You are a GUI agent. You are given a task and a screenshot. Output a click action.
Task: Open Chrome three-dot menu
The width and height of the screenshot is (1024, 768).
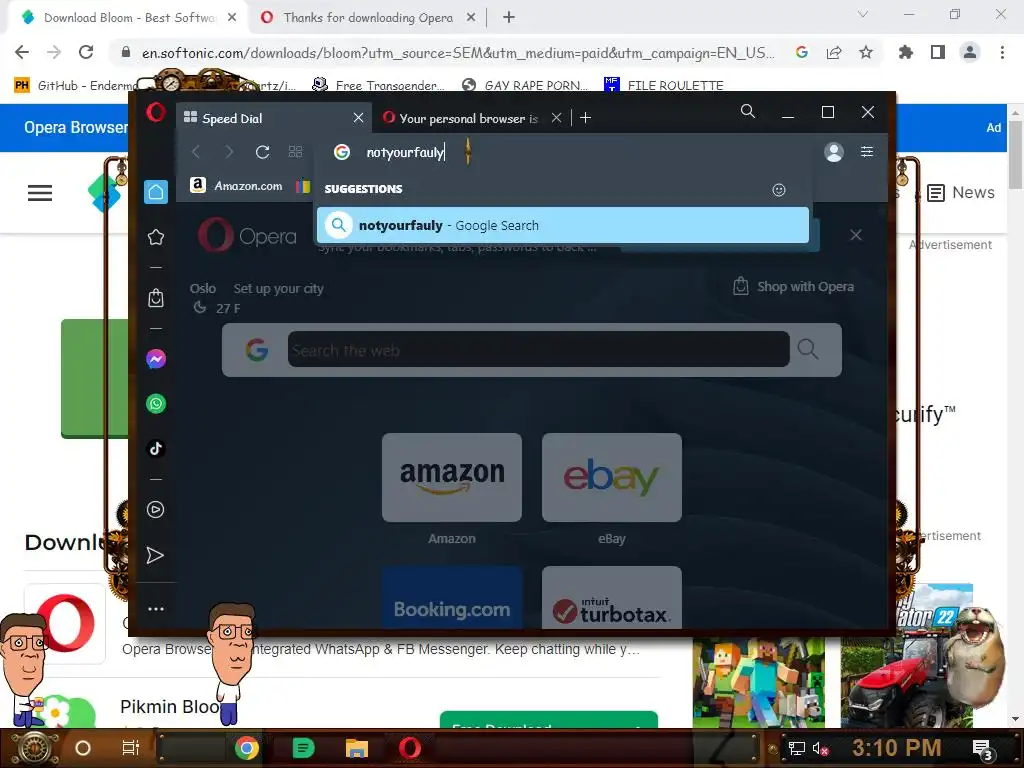coord(1002,52)
